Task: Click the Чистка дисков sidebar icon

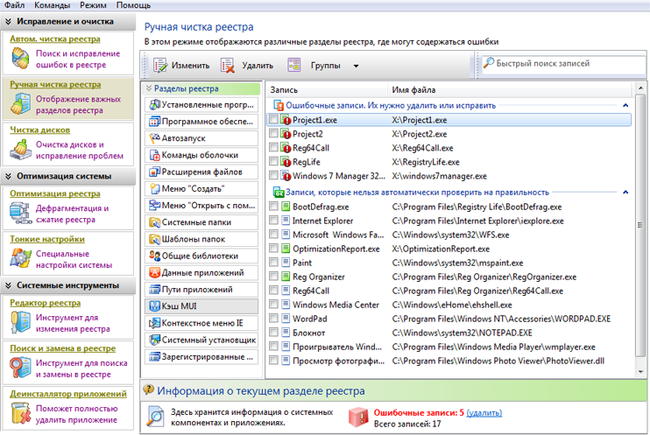Action: coord(20,150)
